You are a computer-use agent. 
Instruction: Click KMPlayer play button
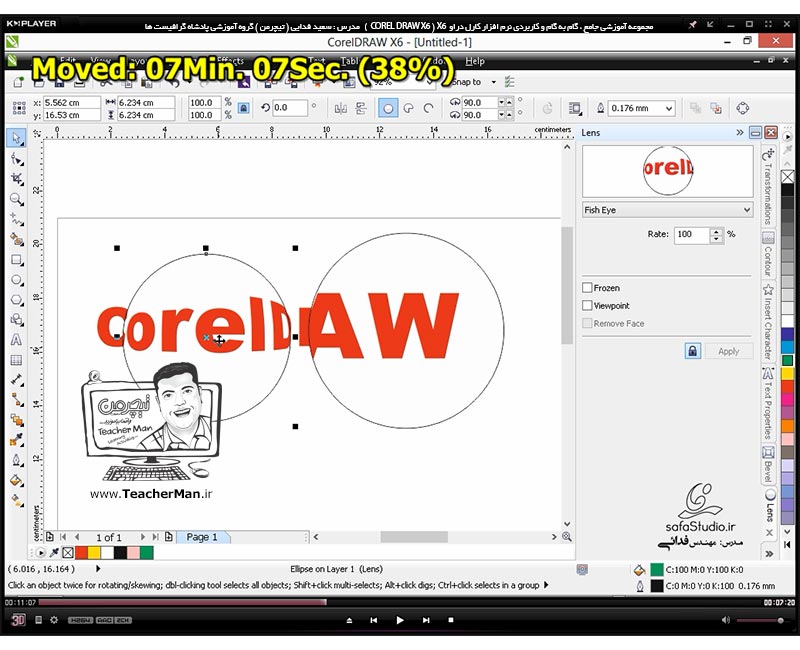pos(399,620)
